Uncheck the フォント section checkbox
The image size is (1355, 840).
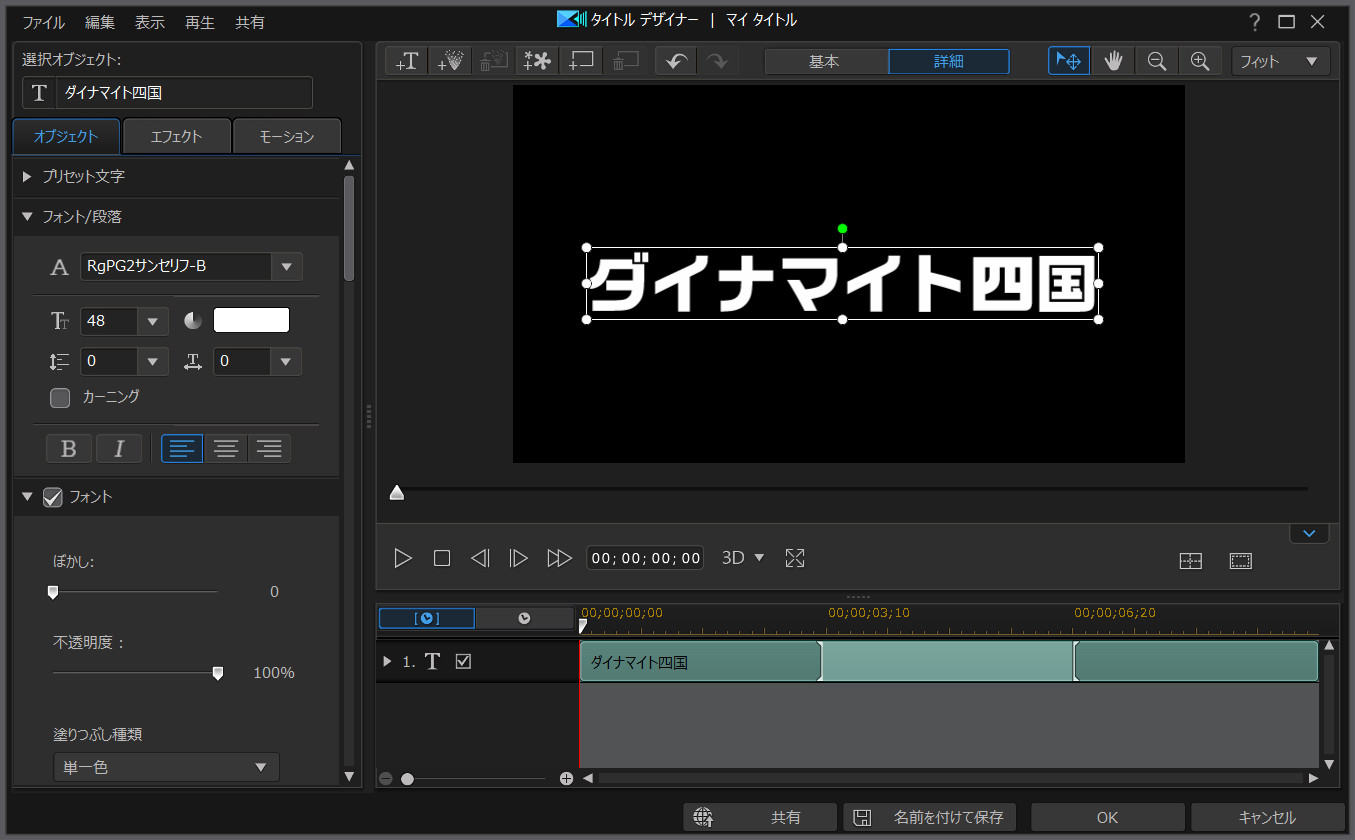pos(53,497)
